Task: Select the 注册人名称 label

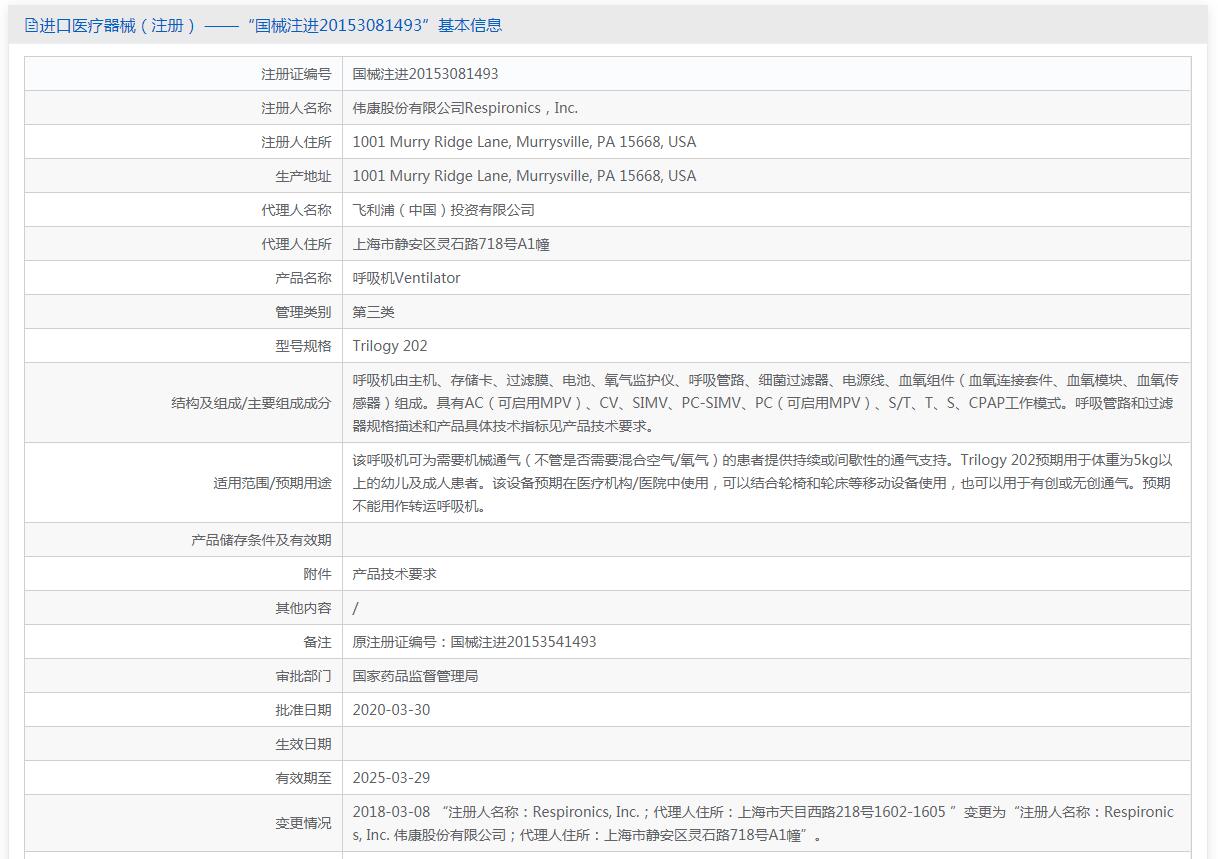Action: (x=296, y=108)
